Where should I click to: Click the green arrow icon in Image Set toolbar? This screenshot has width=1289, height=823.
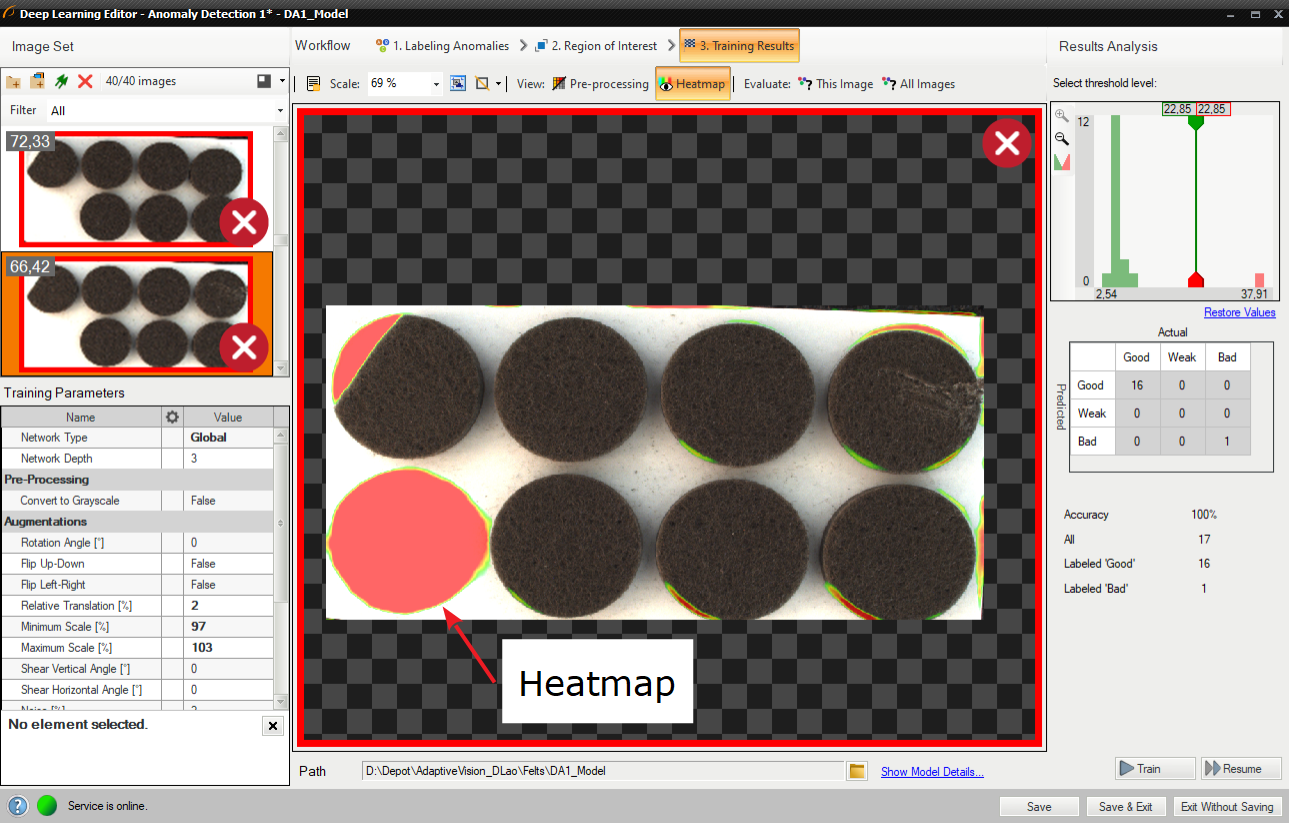coord(62,81)
